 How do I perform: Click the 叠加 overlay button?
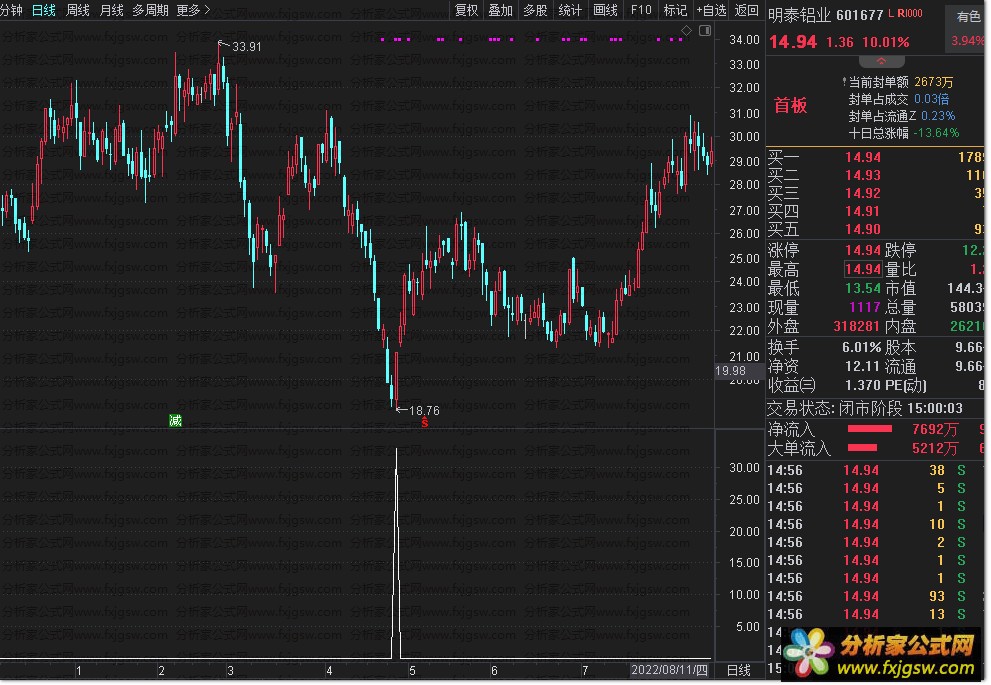501,10
